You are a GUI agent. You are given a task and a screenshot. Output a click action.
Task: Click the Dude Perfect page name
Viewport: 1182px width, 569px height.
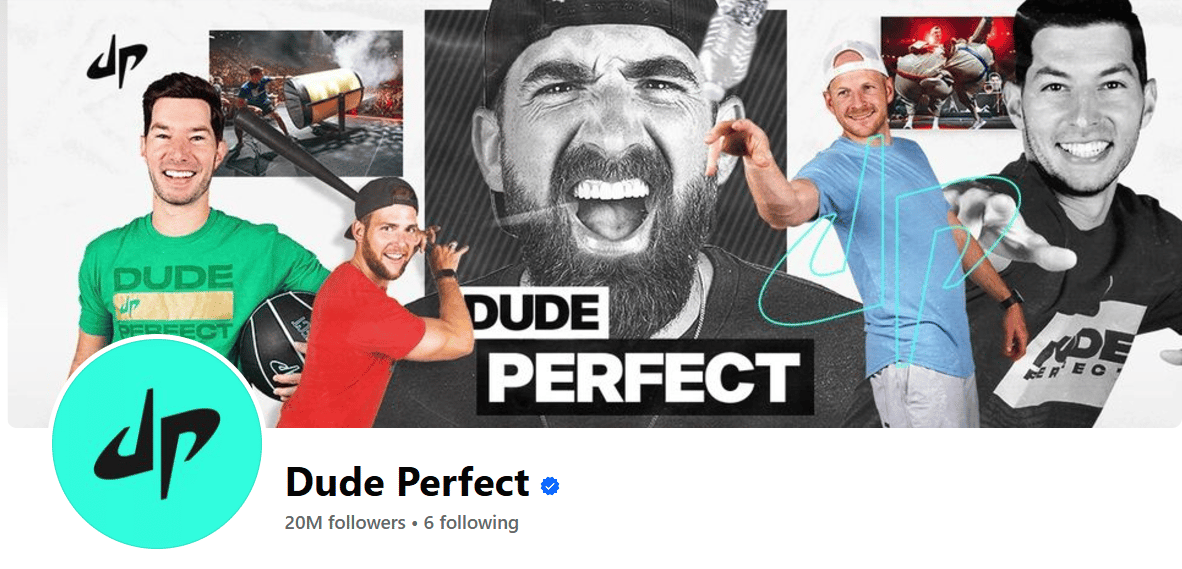(408, 483)
